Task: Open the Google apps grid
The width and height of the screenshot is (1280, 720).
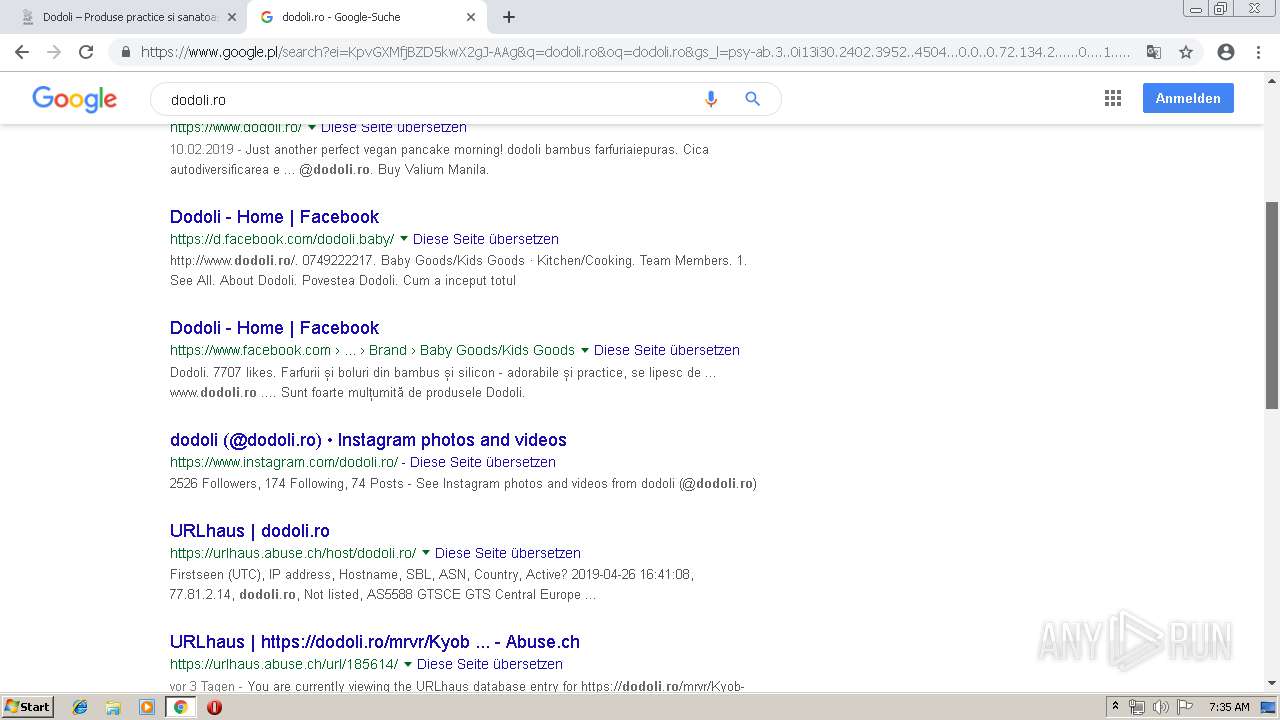Action: (1112, 98)
